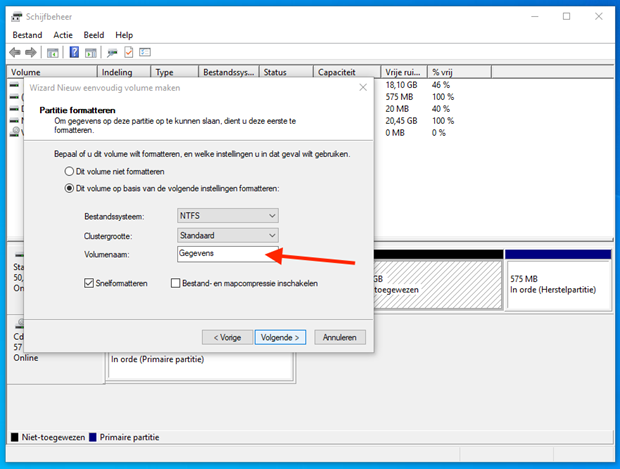Screen dimensions: 620x469
Task: Close the volume wizard dialog with X
Action: point(363,87)
